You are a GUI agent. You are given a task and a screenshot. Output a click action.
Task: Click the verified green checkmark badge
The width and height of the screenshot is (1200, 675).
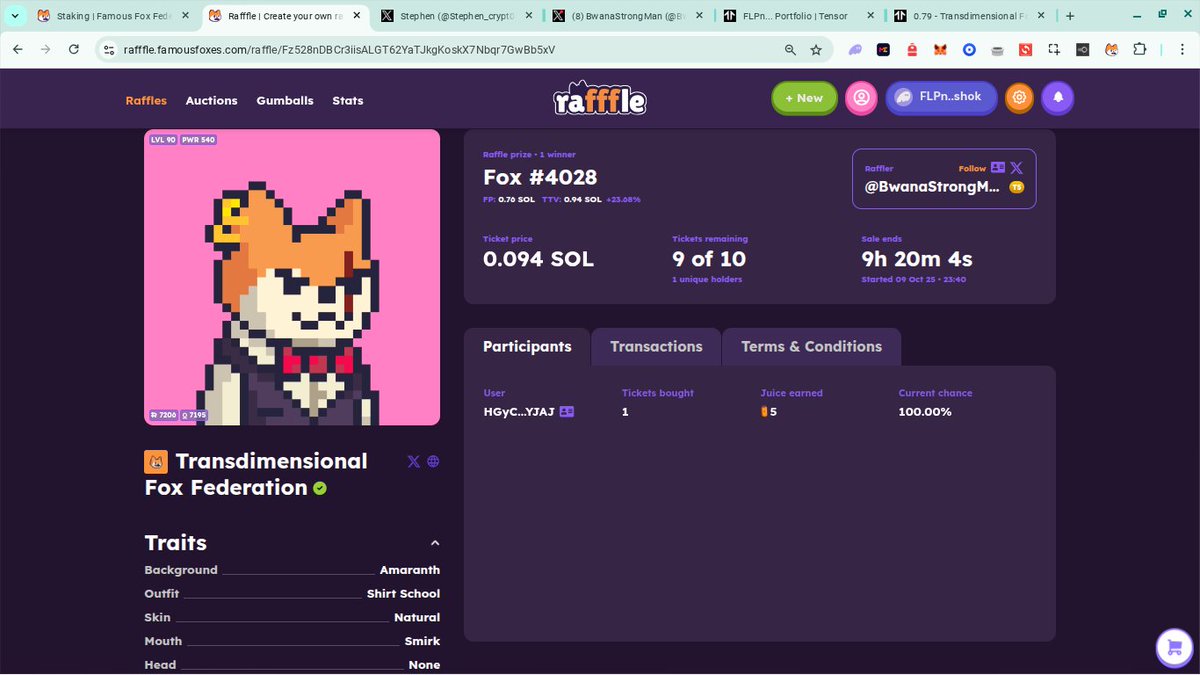click(320, 488)
